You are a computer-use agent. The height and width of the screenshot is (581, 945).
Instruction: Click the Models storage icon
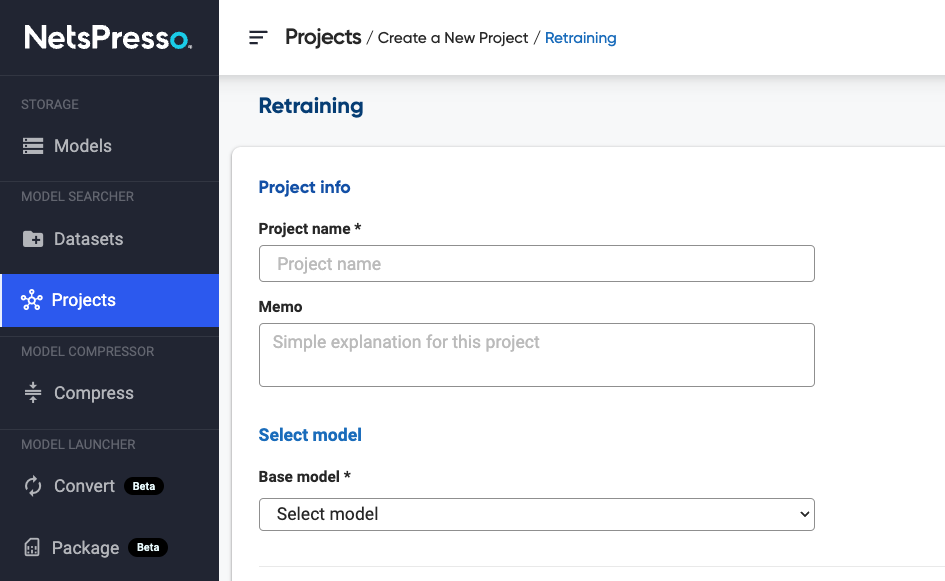[33, 146]
